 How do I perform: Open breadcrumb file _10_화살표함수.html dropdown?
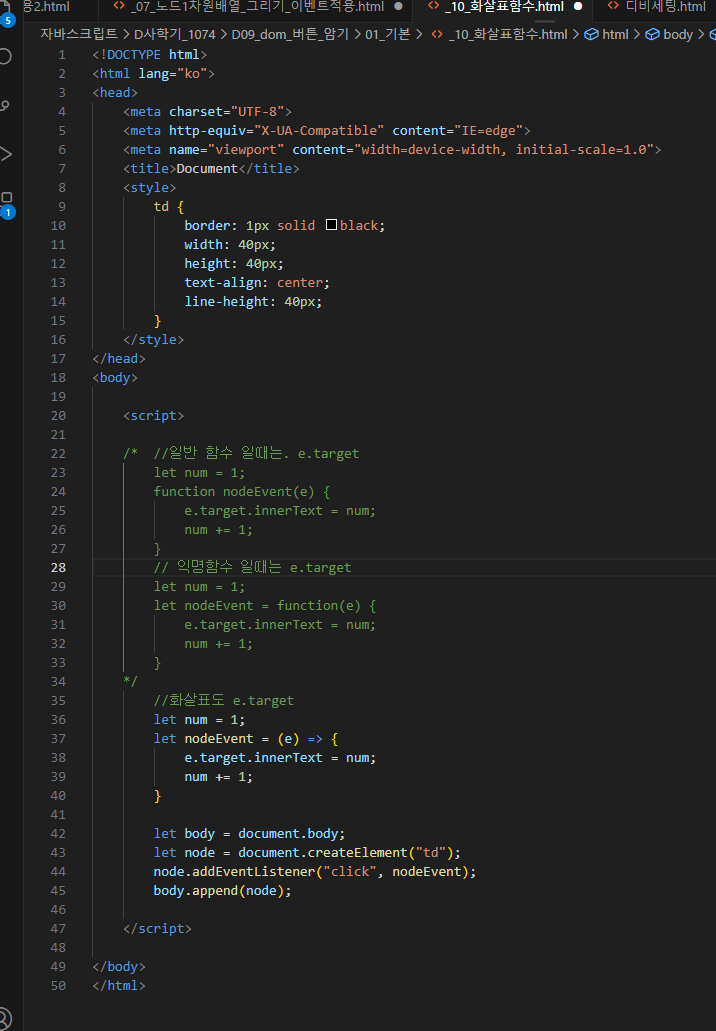pos(508,34)
